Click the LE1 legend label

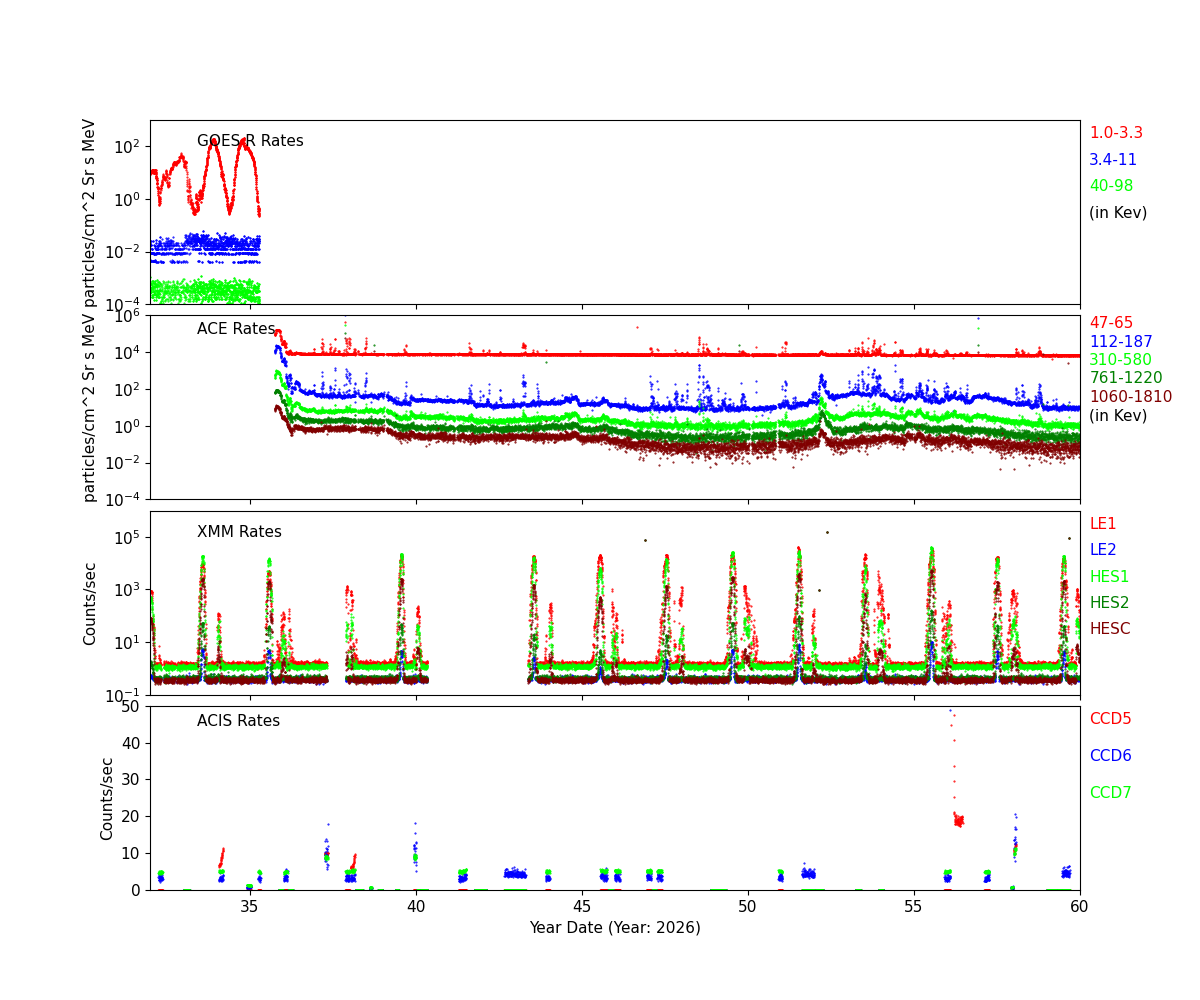[x=1102, y=524]
